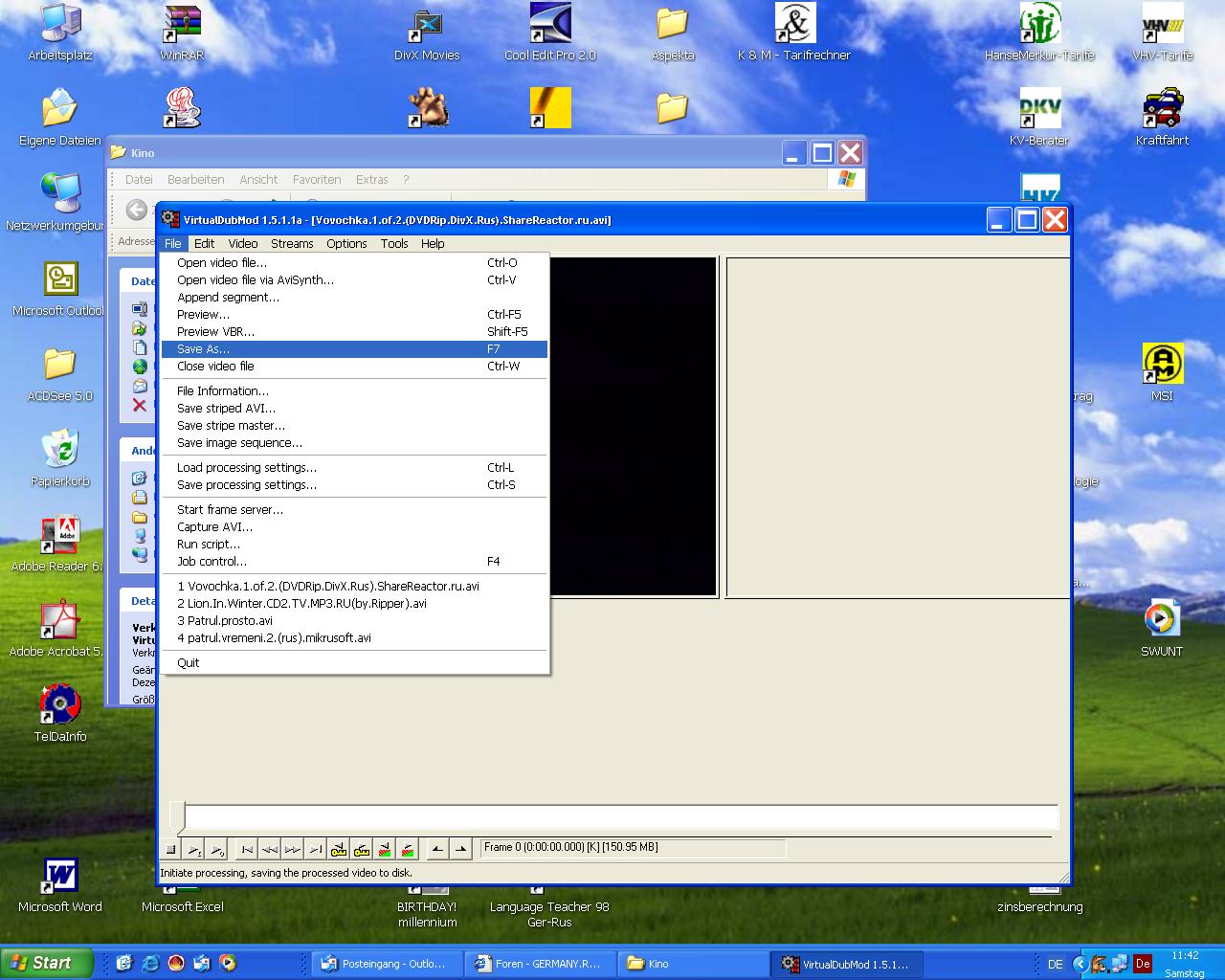Open Ansicht menu in Kino window
1225x980 pixels.
258,179
